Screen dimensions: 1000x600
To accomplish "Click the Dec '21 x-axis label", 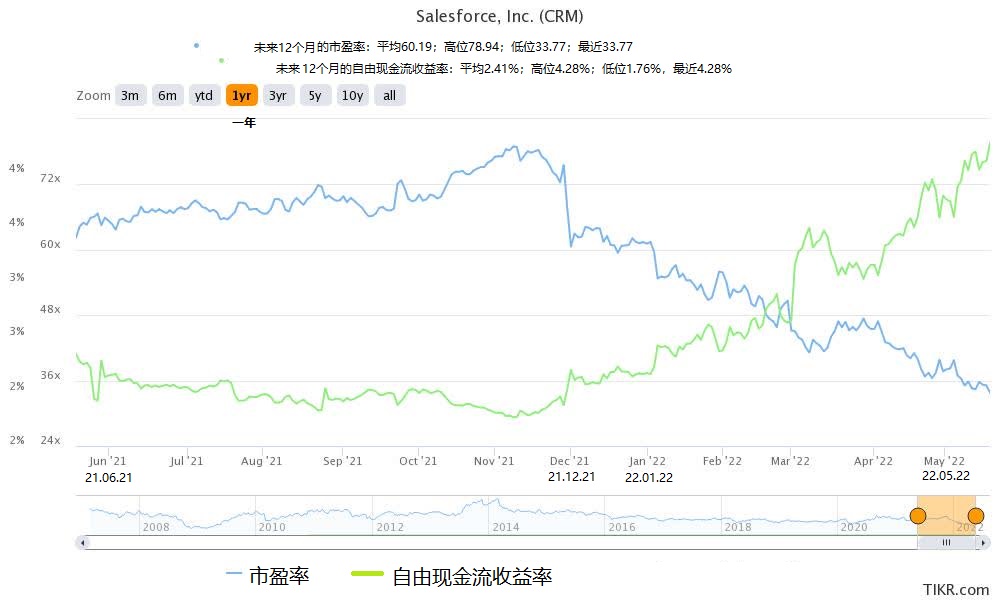I will [x=570, y=461].
